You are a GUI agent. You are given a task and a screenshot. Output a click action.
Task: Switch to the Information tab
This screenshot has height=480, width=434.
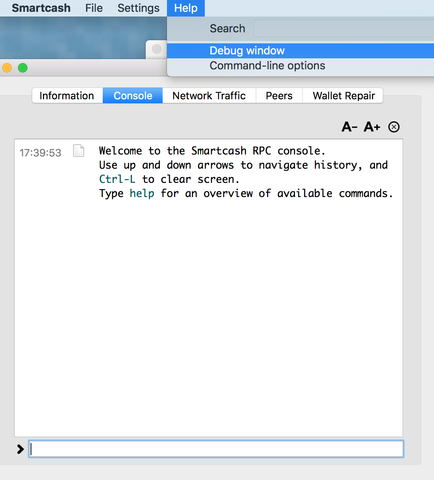coord(67,96)
